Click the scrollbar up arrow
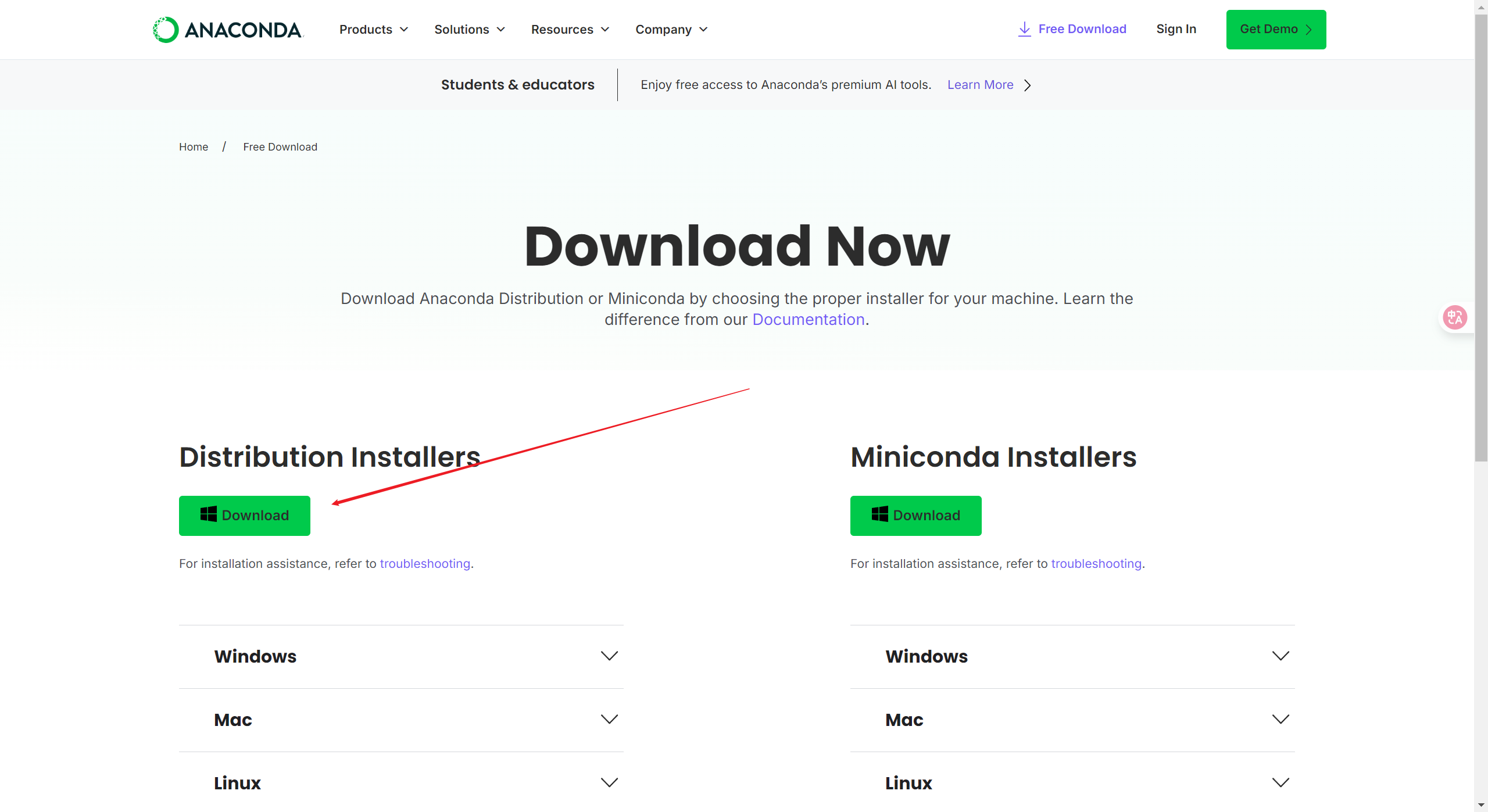This screenshot has width=1488, height=812. coord(1480,7)
